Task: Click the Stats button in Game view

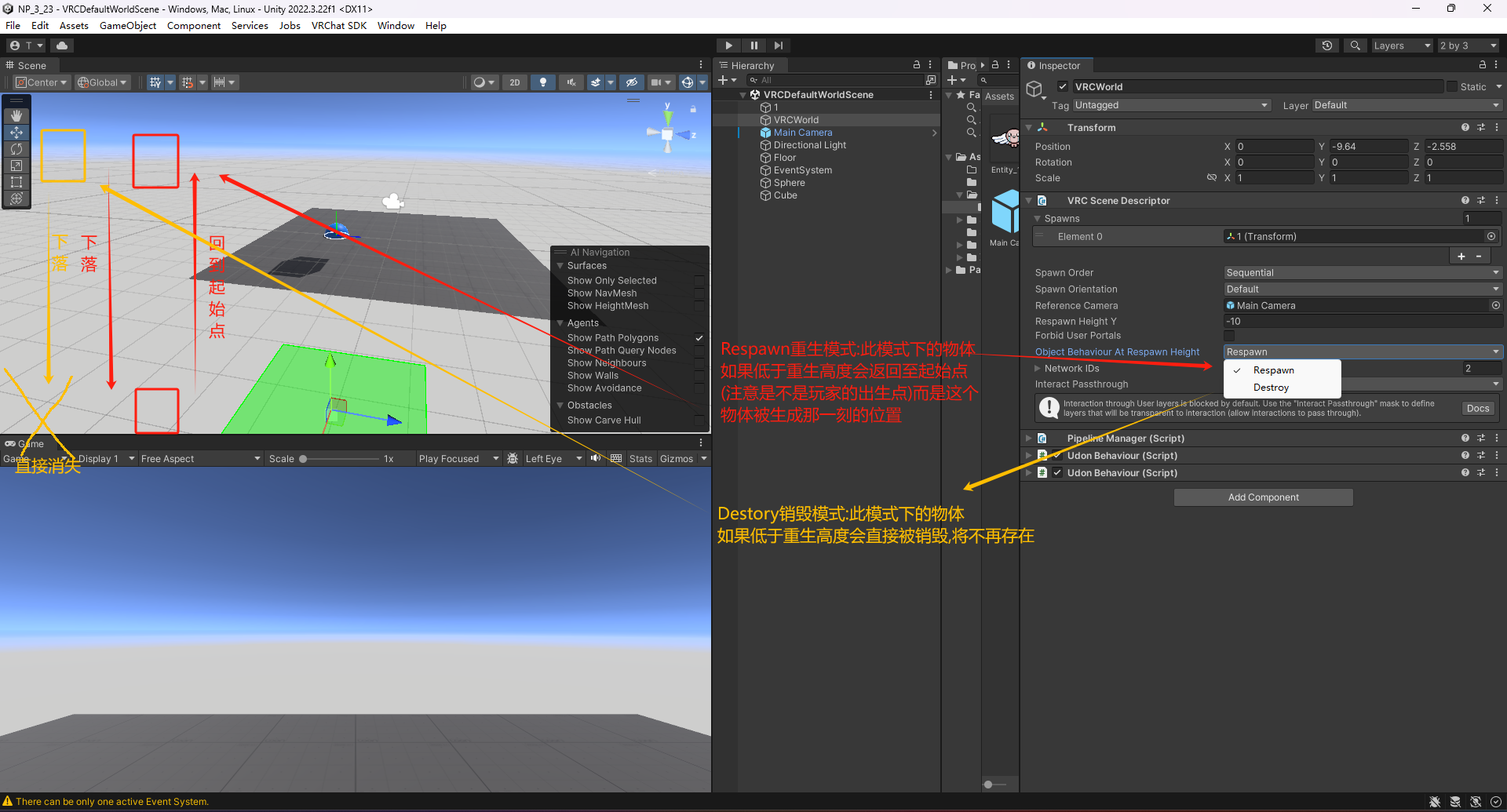Action: coord(640,459)
